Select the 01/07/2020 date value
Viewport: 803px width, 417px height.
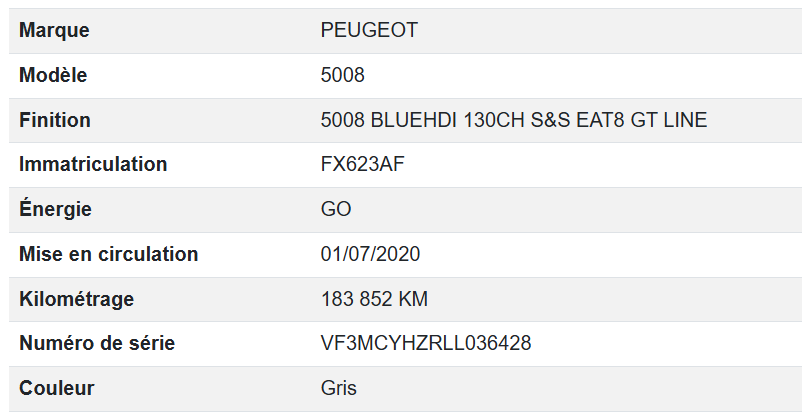[x=370, y=254]
